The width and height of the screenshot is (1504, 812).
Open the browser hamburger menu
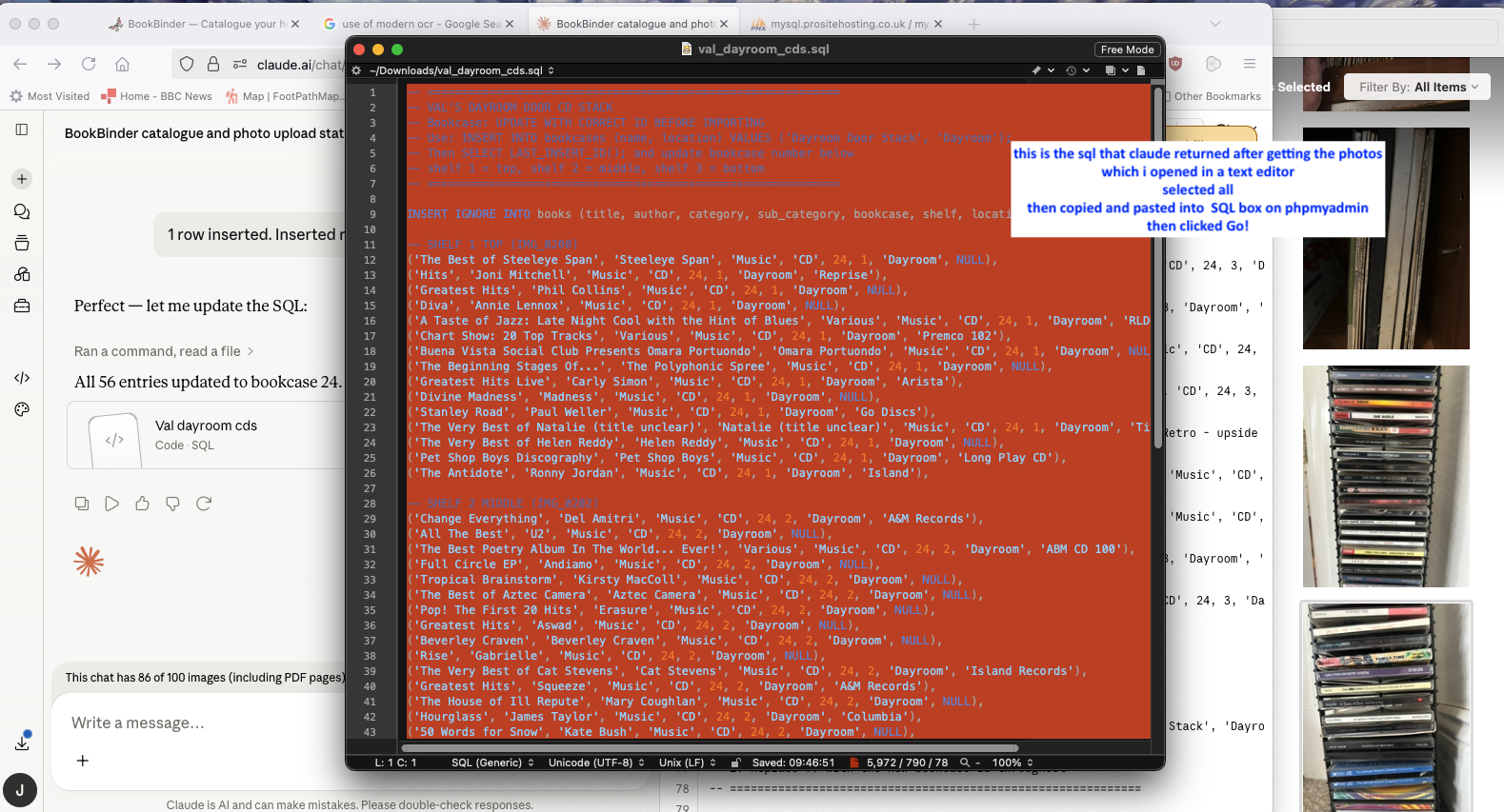click(1249, 64)
